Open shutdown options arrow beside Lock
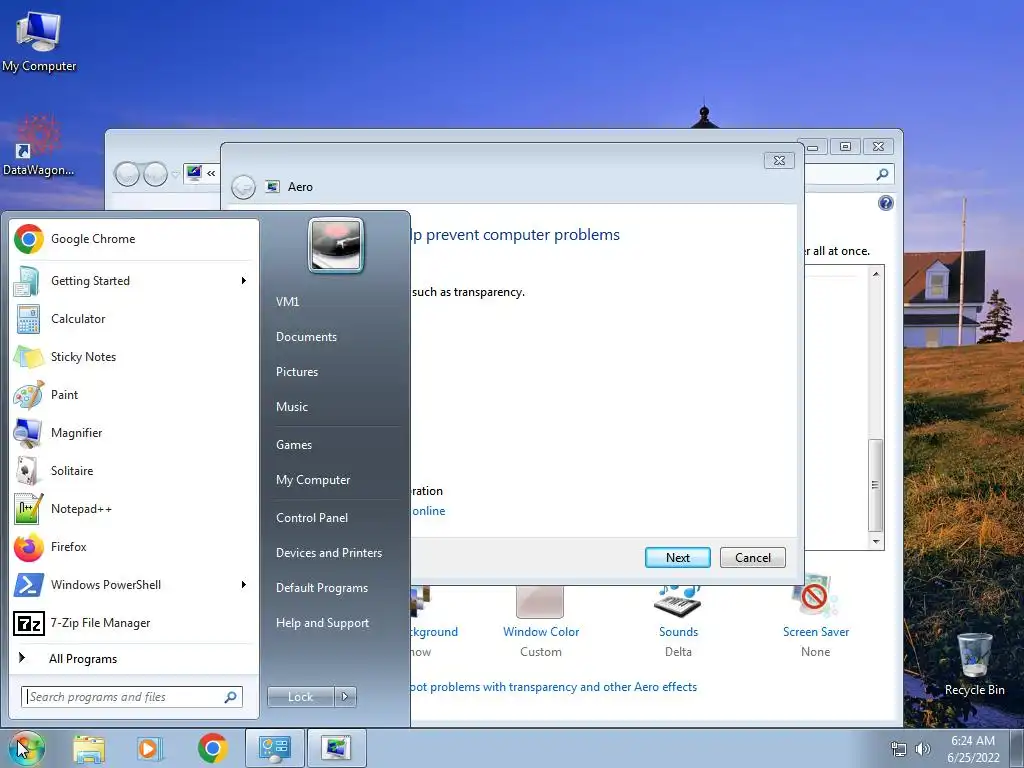Viewport: 1024px width, 768px height. tap(345, 697)
